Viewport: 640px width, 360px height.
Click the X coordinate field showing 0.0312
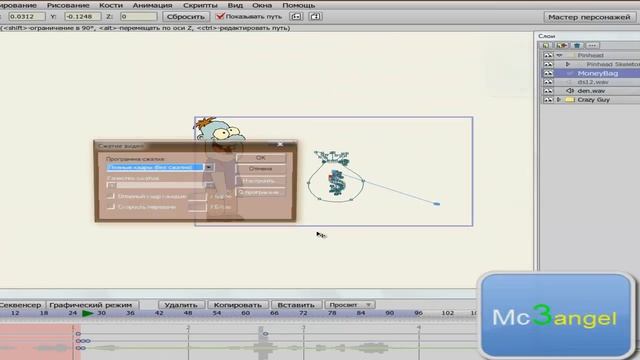point(27,17)
